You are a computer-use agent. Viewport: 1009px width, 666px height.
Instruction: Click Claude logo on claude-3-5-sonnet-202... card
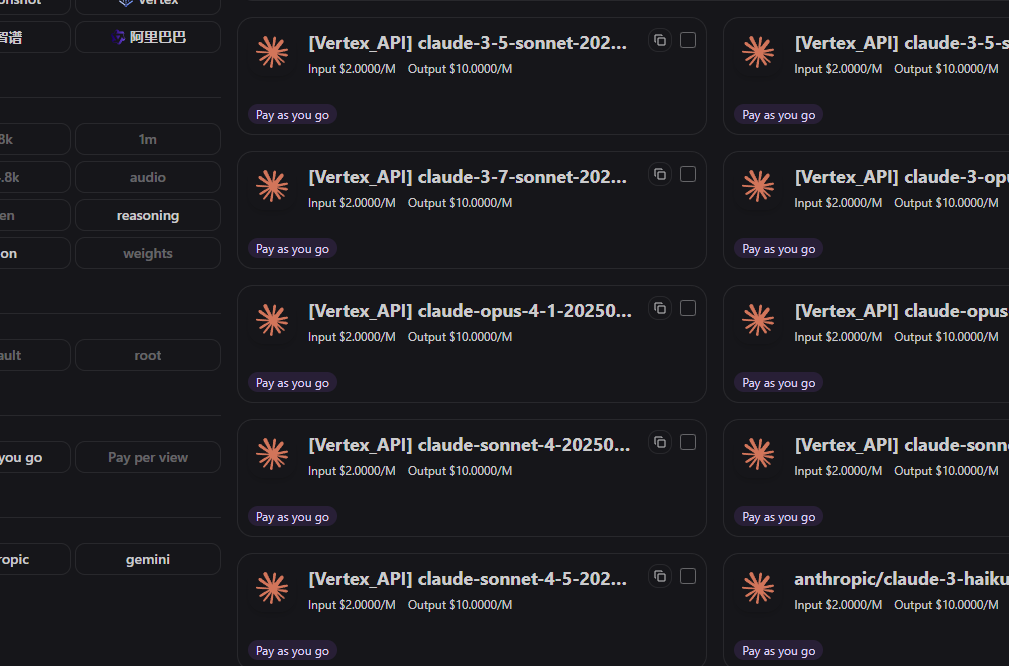tap(272, 52)
